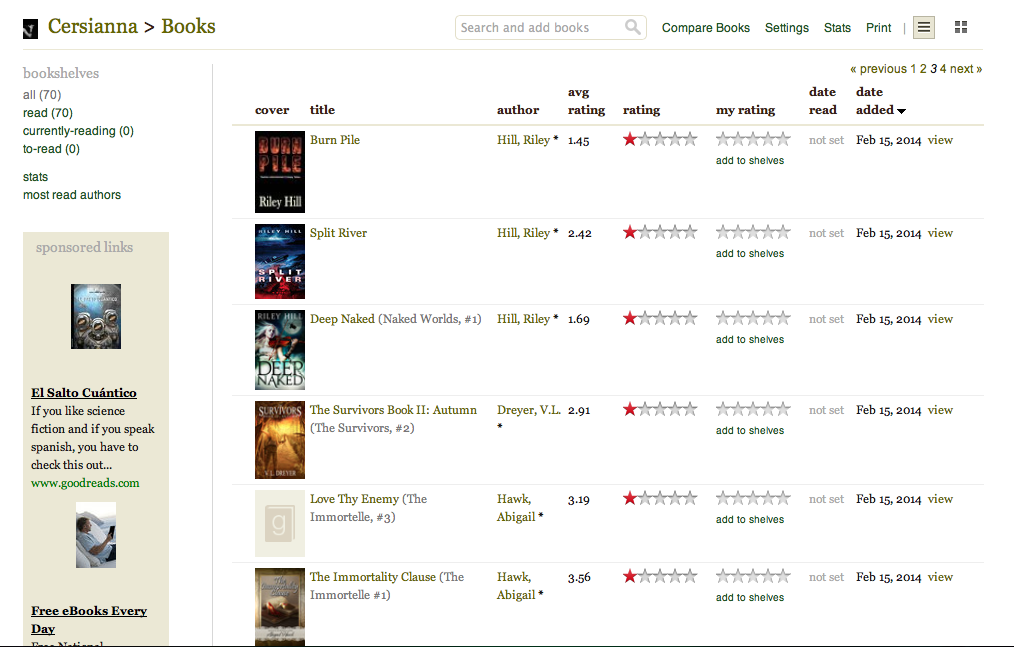
Task: Switch to list view layout icon
Action: tap(924, 28)
